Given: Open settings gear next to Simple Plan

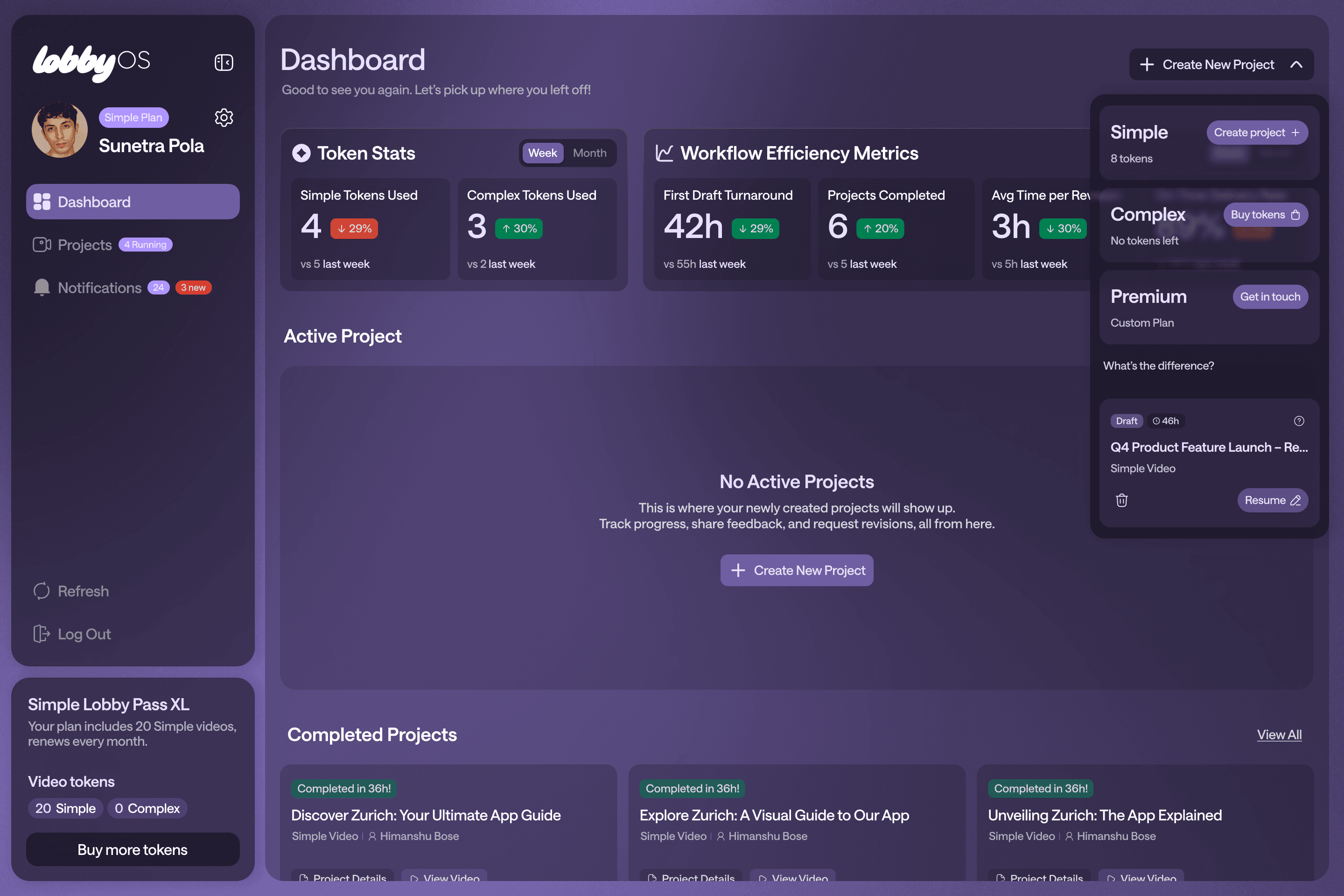Looking at the screenshot, I should [x=224, y=118].
